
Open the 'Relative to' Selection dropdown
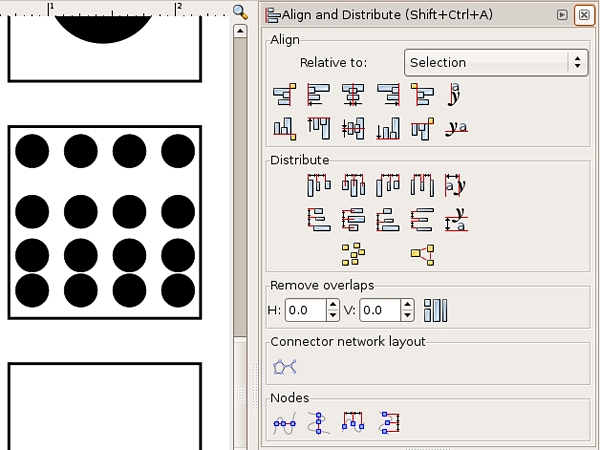click(x=495, y=62)
